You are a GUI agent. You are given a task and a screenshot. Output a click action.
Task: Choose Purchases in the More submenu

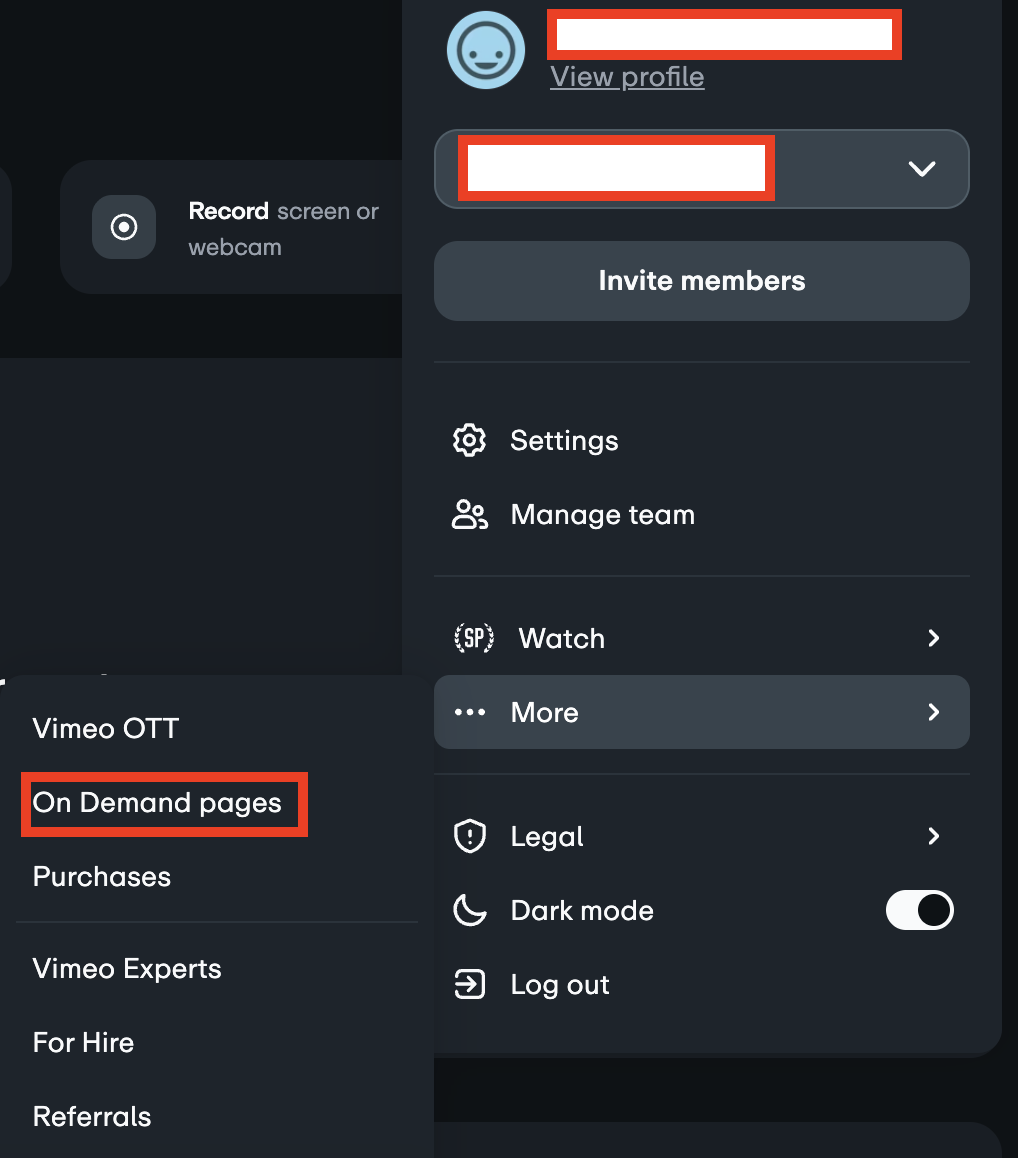tap(102, 877)
